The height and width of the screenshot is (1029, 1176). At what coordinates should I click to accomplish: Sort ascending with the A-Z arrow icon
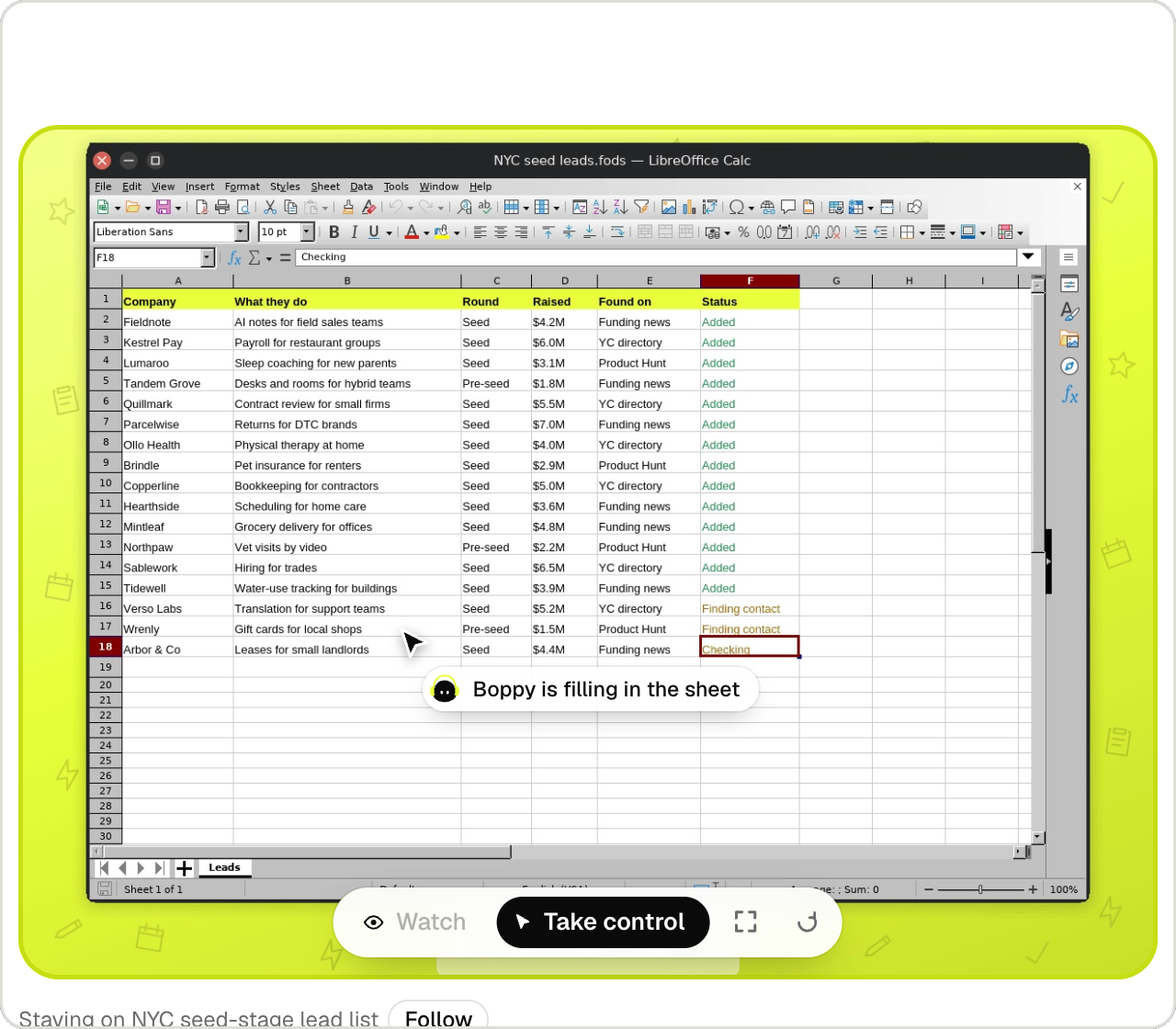click(x=600, y=208)
